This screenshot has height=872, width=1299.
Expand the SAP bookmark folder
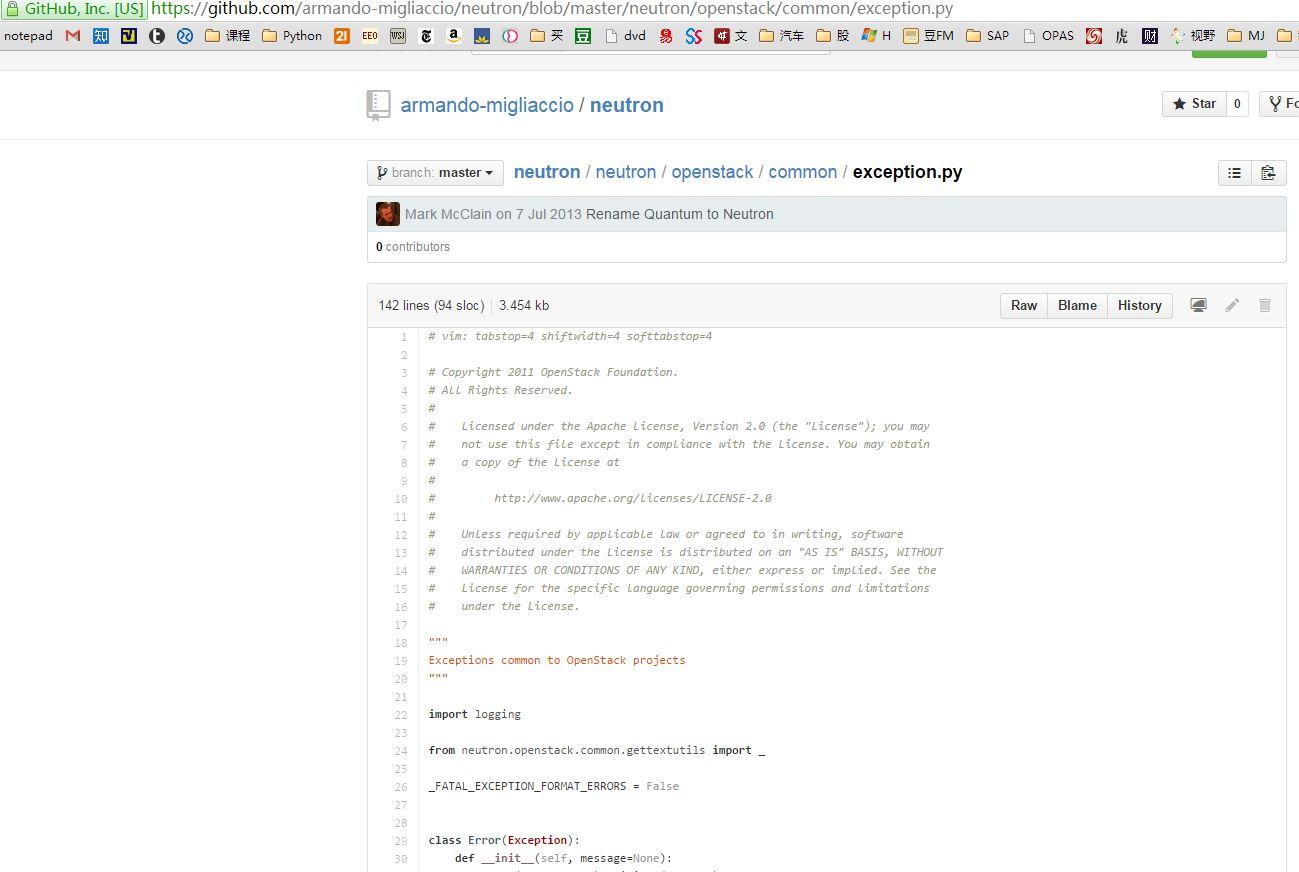click(x=988, y=36)
